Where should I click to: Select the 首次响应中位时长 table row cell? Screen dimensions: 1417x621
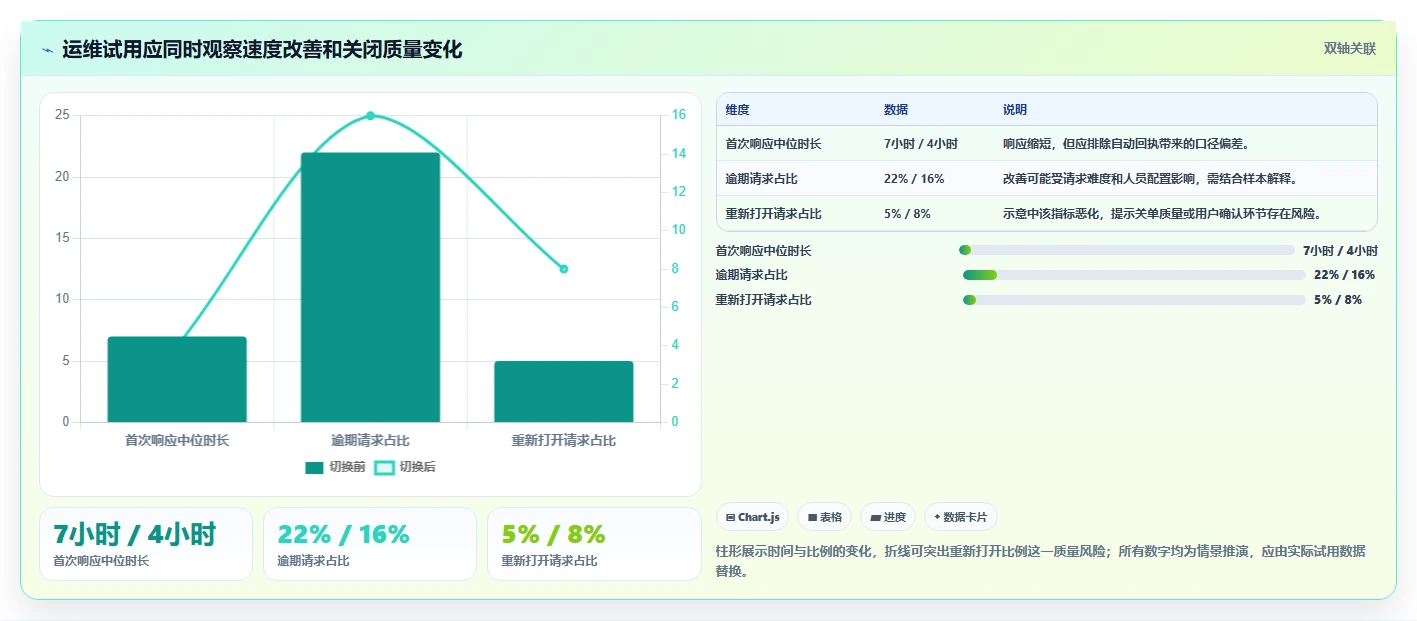774,144
